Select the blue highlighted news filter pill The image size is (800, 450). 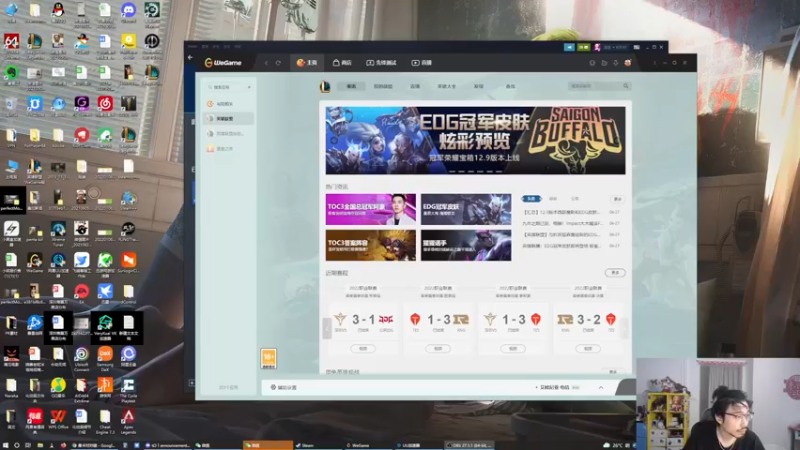pos(531,198)
